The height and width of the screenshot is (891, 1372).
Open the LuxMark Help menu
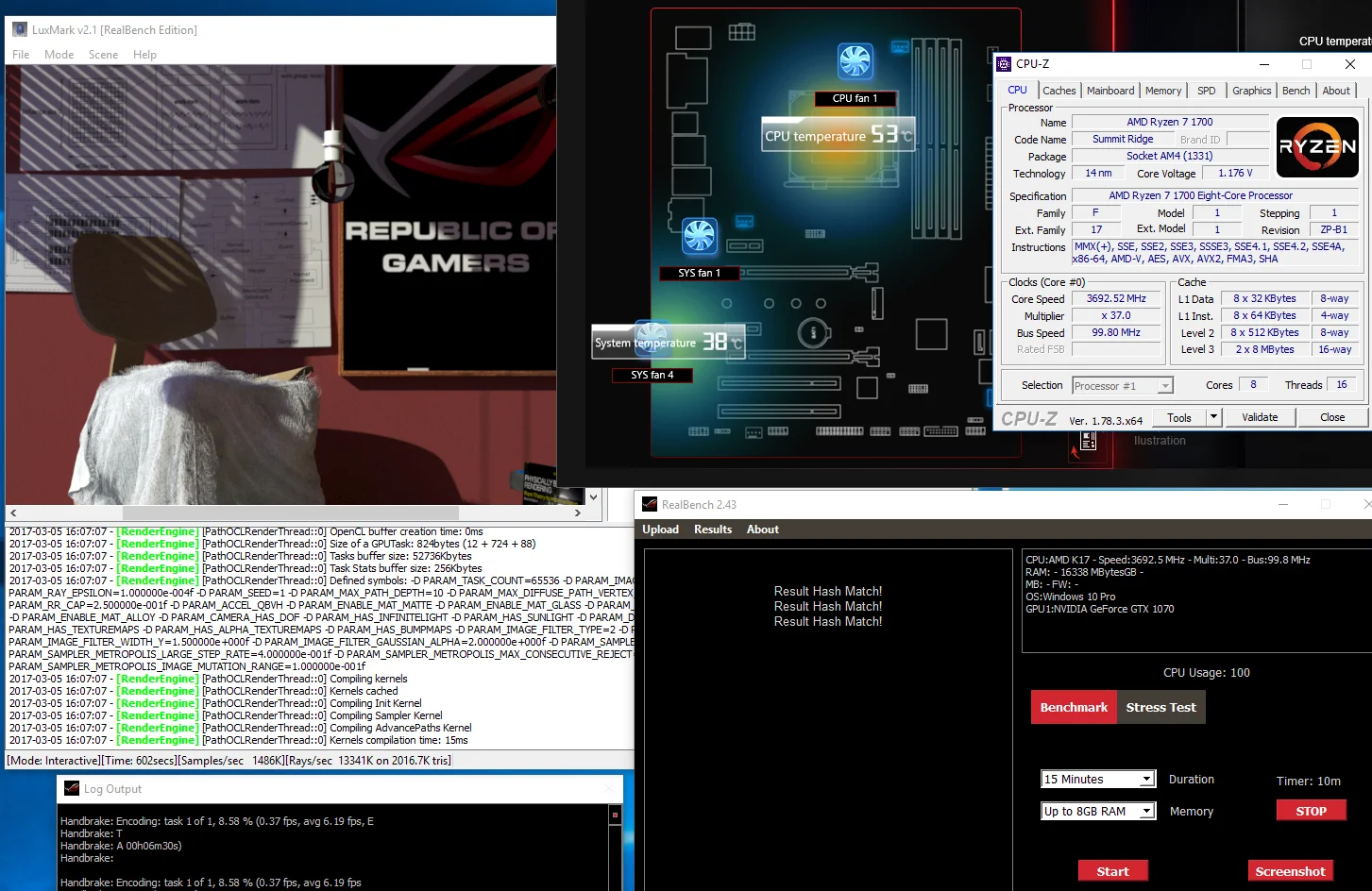click(144, 55)
